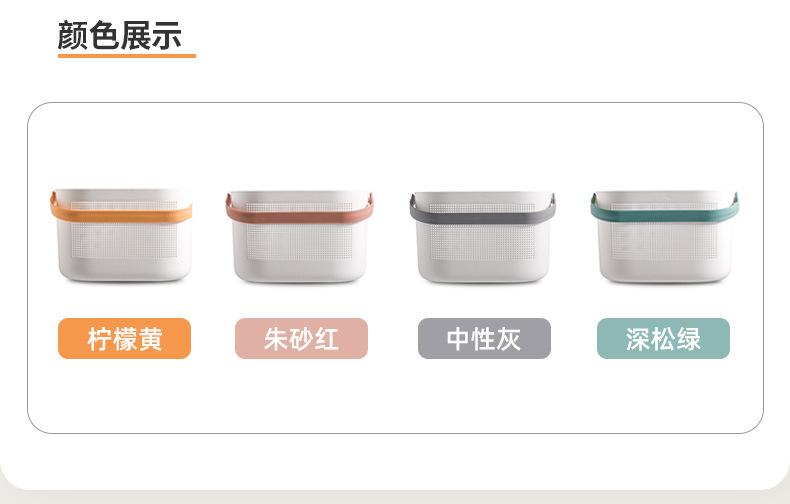This screenshot has height=504, width=790.
Task: Select the 柠檬黄 color label
Action: tap(124, 338)
